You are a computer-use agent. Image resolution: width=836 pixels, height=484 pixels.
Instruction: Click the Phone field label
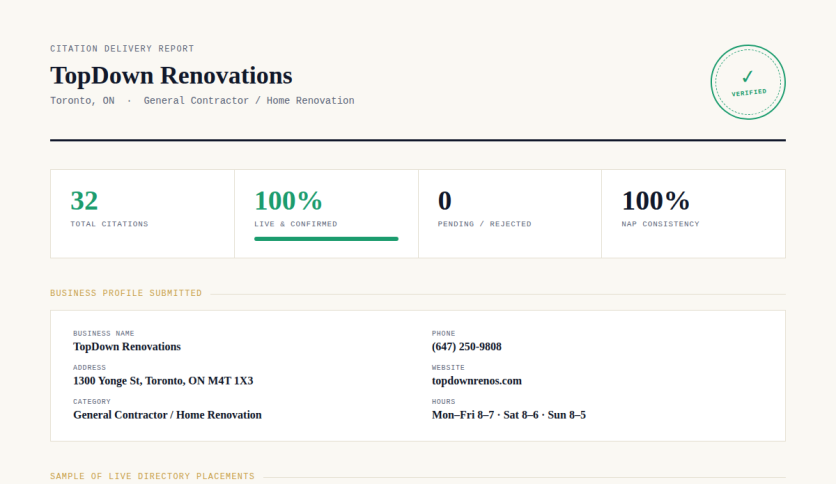coord(444,333)
